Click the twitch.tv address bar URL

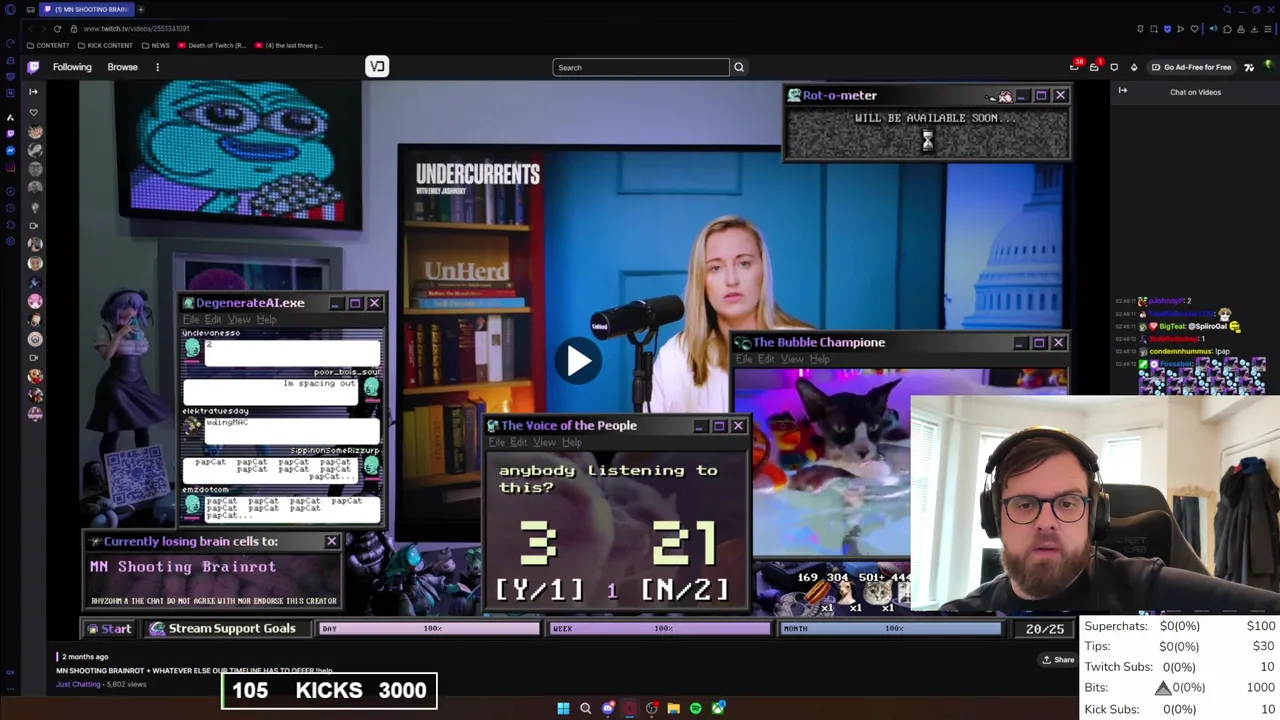136,28
